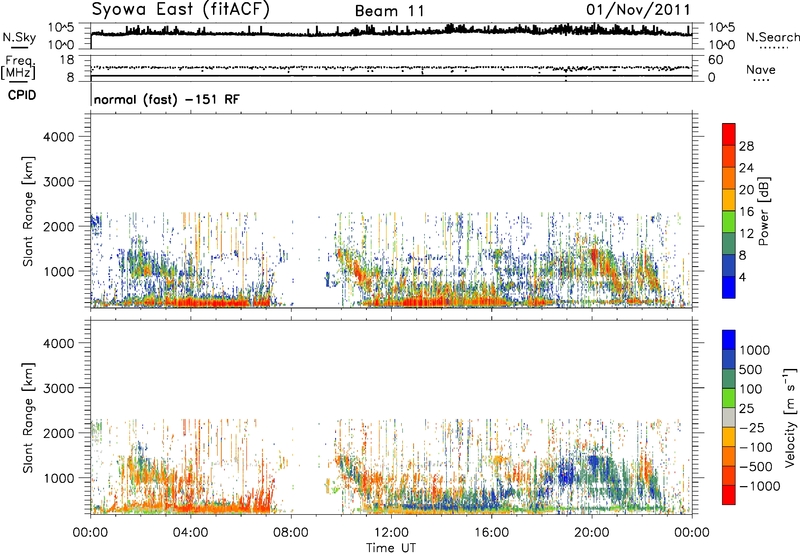This screenshot has width=800, height=554.
Task: Click the '4000' tick of the power panel
Action: 58,137
